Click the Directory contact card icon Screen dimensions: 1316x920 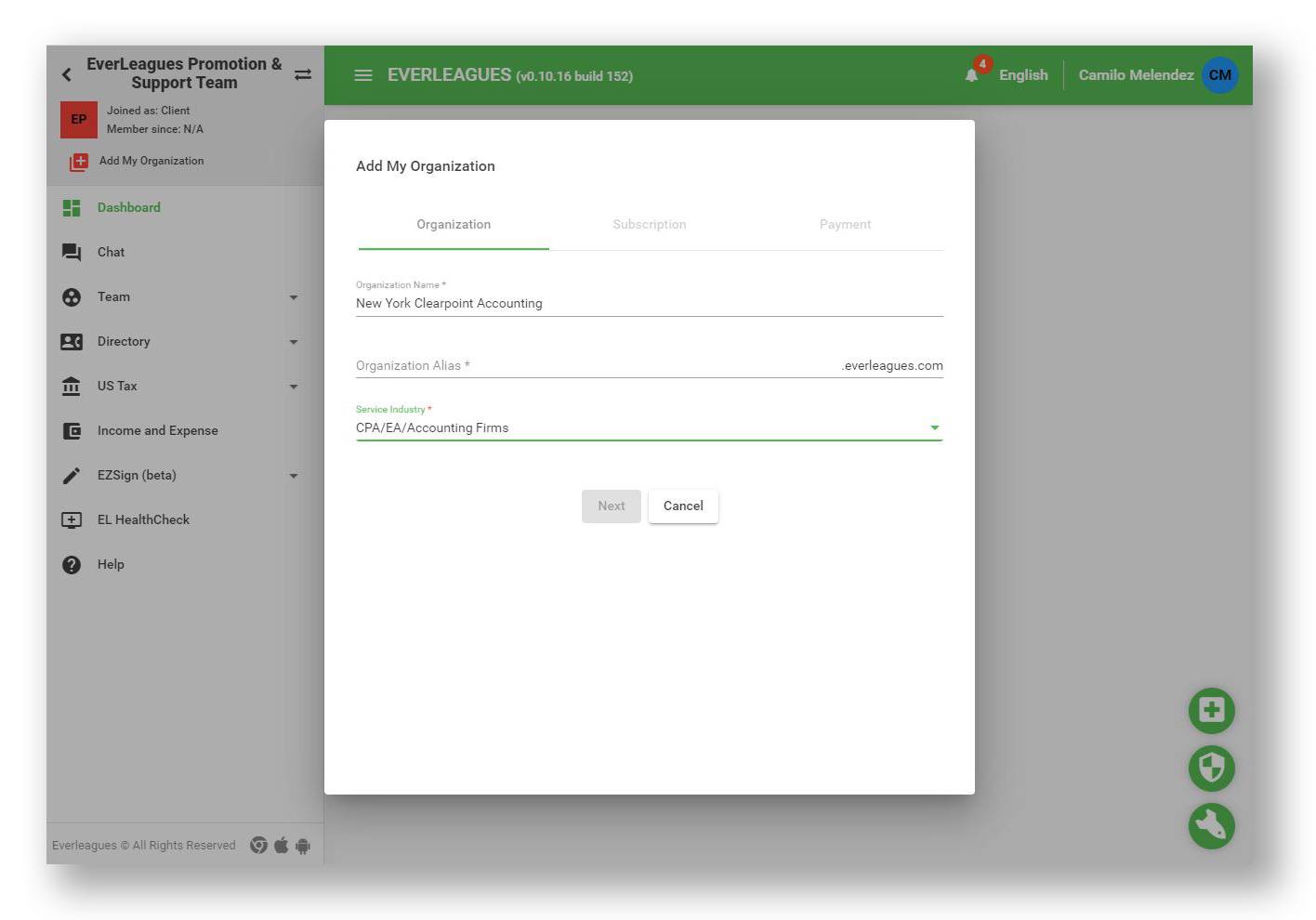(x=72, y=342)
